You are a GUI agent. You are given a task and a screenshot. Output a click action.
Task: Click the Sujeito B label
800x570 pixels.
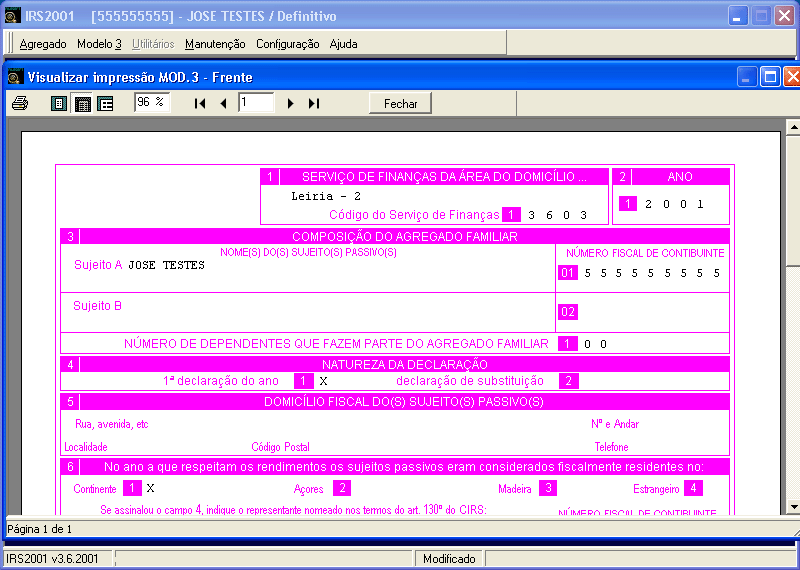(97, 306)
